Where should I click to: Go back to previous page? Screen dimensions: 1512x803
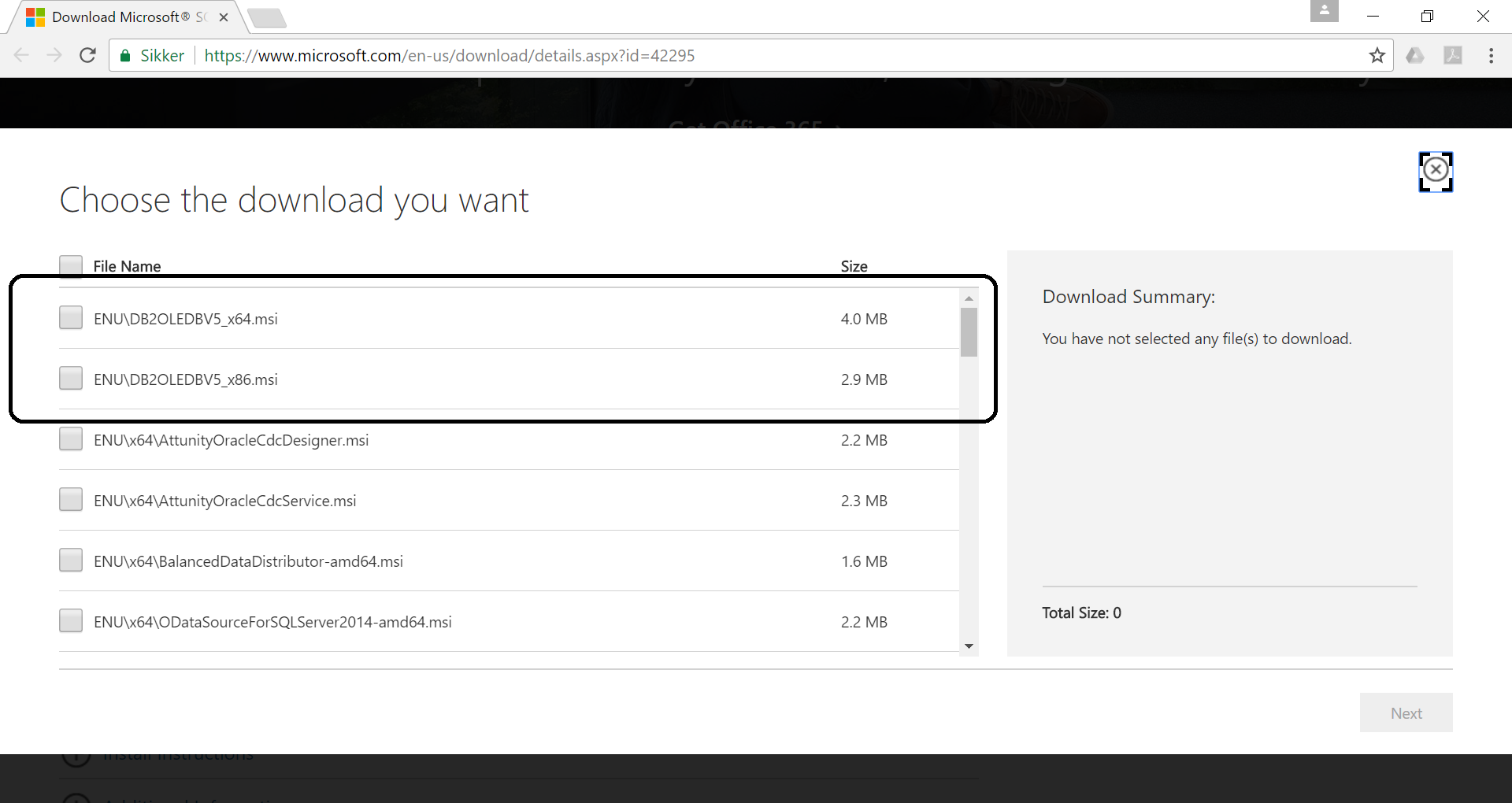(22, 55)
